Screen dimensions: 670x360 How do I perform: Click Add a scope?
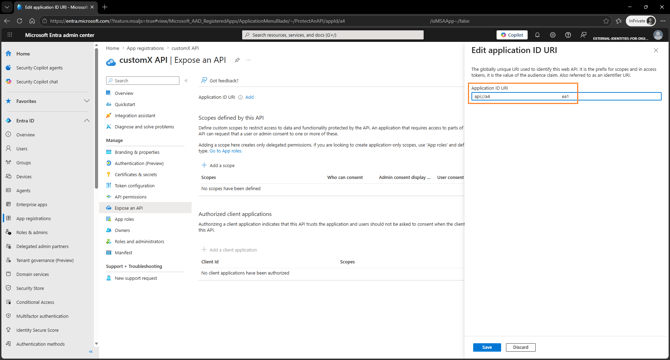pyautogui.click(x=218, y=165)
